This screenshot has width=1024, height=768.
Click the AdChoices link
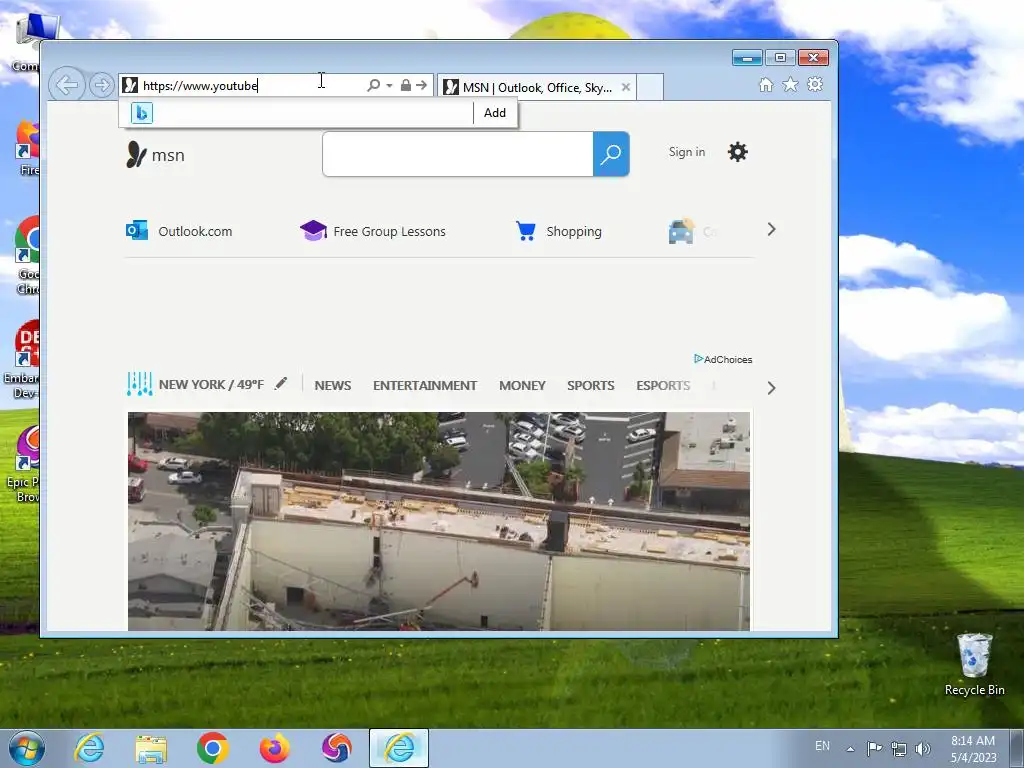pos(723,359)
